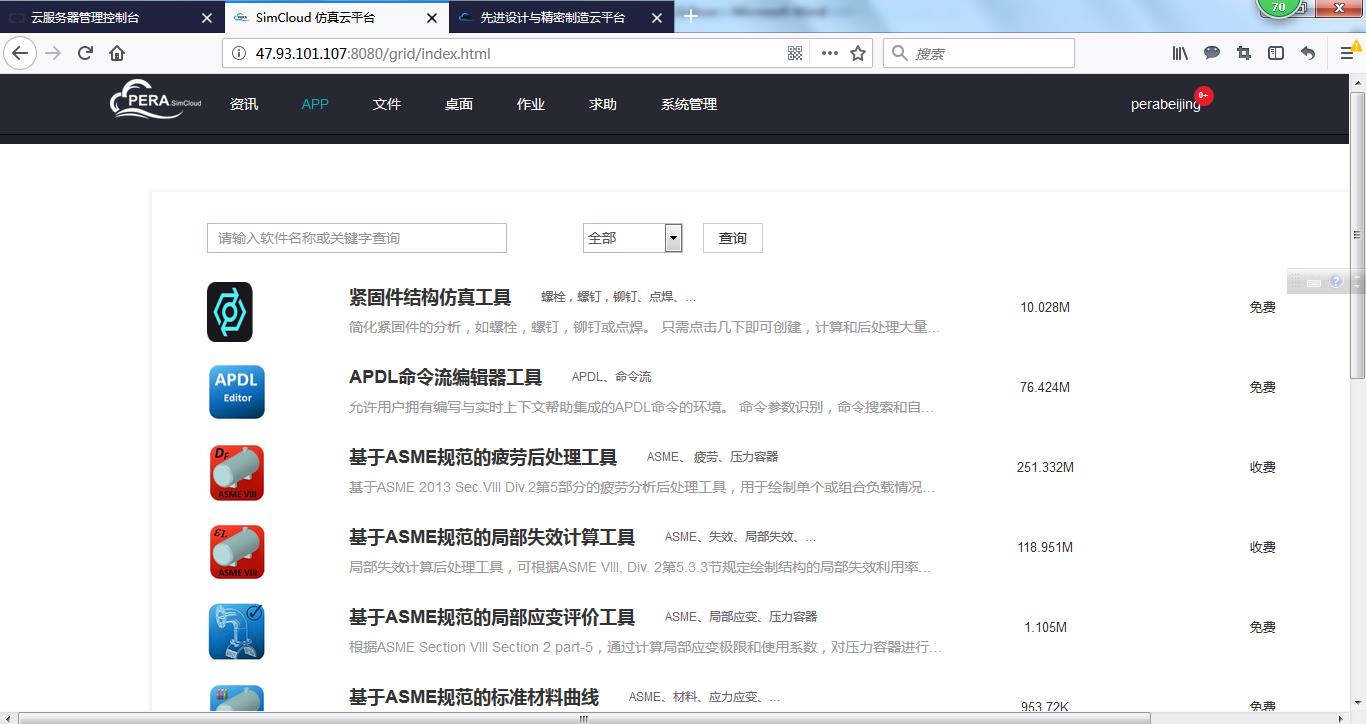Open the 基于ASME规范的标准材料曲线 title link
1366x724 pixels.
(x=474, y=697)
